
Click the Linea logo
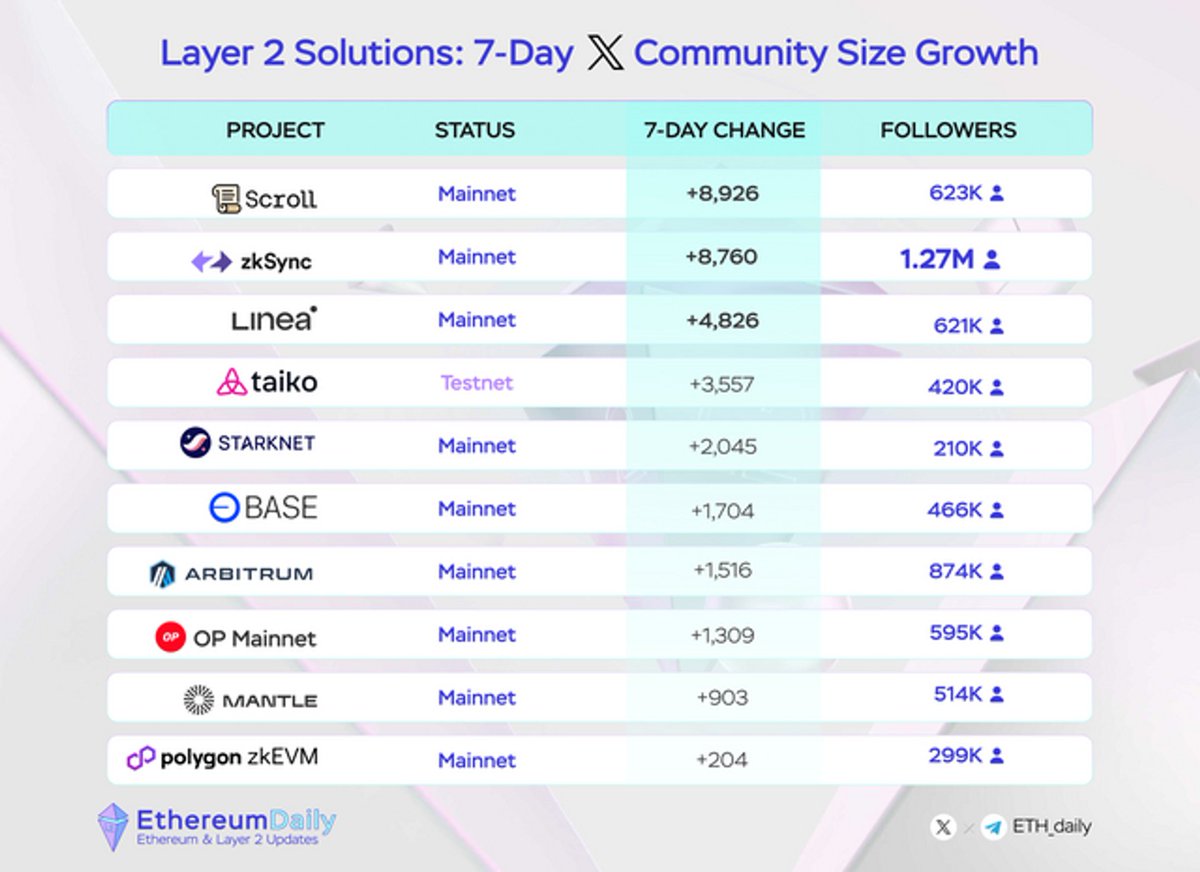click(274, 319)
